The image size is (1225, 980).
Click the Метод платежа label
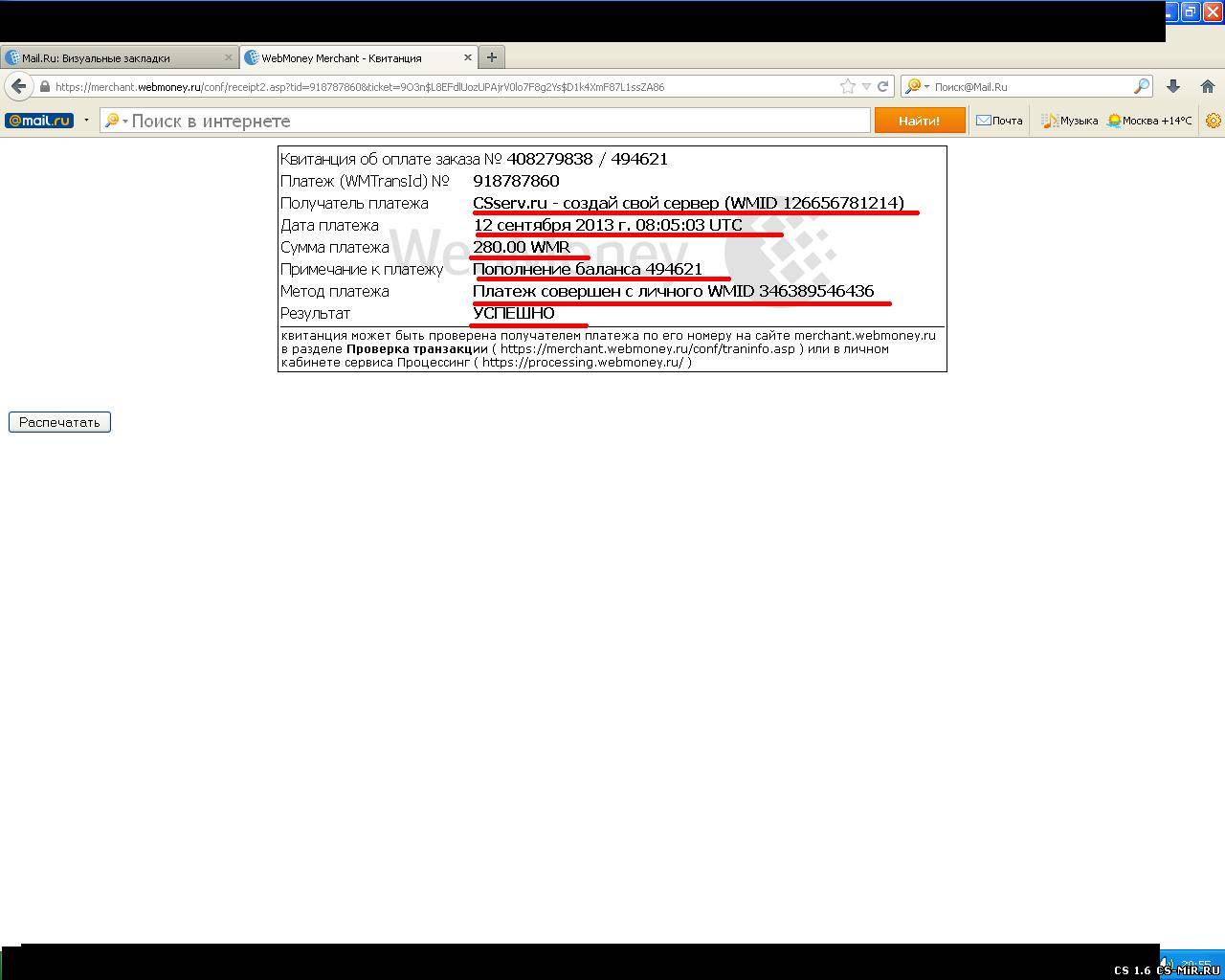(335, 291)
